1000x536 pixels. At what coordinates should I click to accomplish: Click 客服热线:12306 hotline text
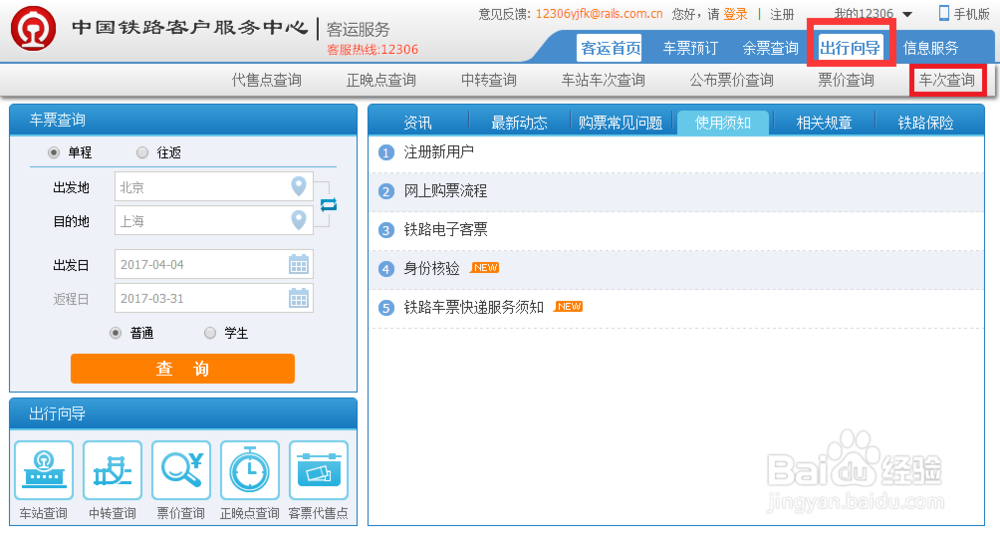pos(372,50)
